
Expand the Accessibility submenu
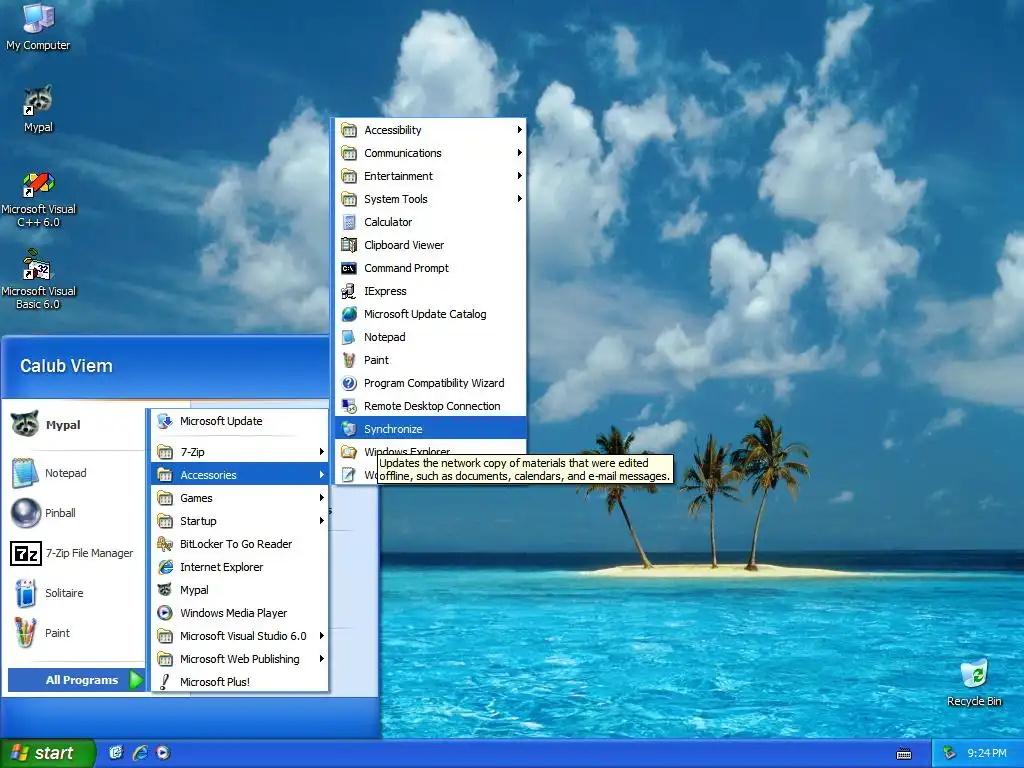click(431, 130)
